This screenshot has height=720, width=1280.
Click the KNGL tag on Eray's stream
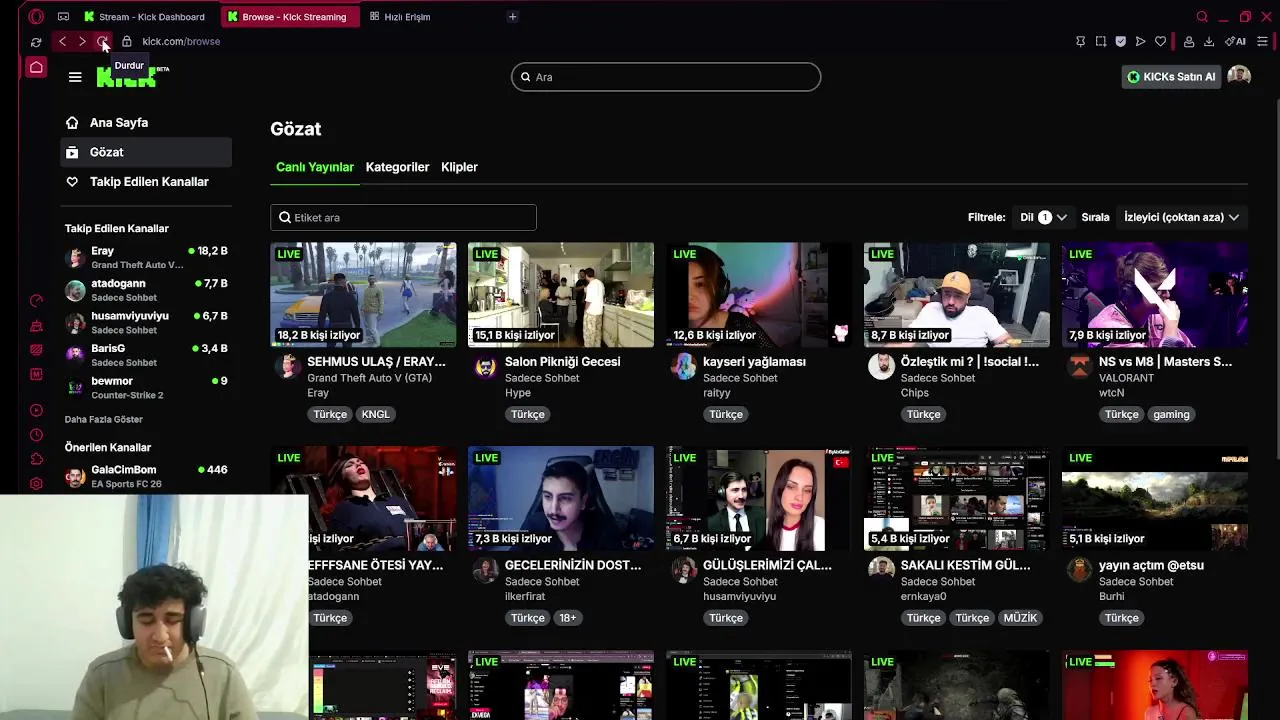375,414
